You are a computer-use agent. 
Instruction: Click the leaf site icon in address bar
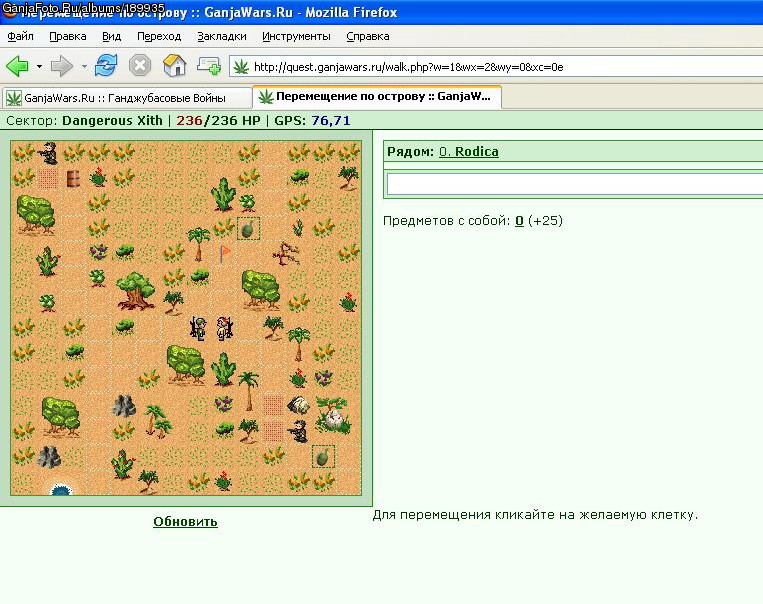coord(241,67)
